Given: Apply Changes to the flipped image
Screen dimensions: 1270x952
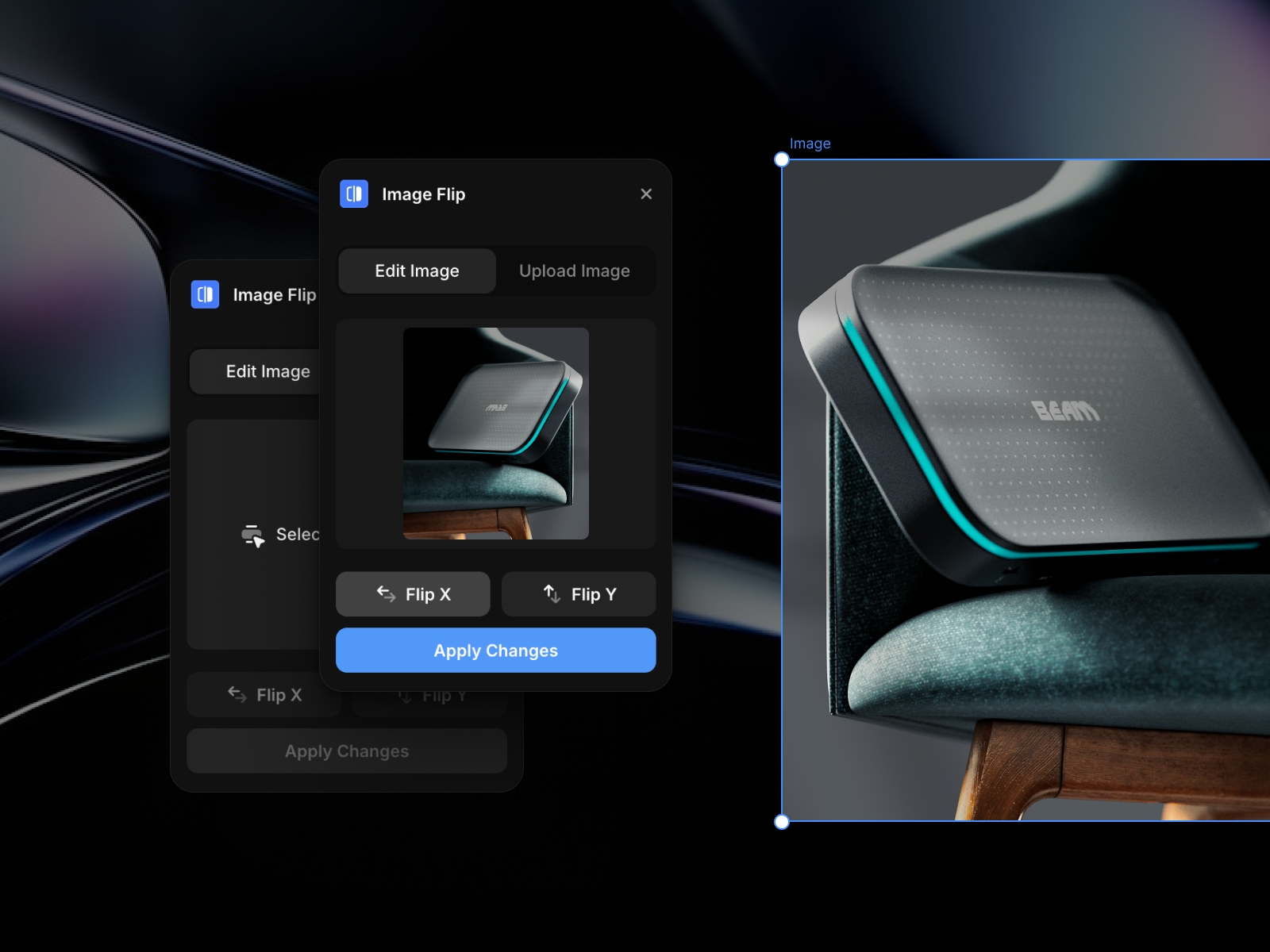Looking at the screenshot, I should pyautogui.click(x=495, y=650).
